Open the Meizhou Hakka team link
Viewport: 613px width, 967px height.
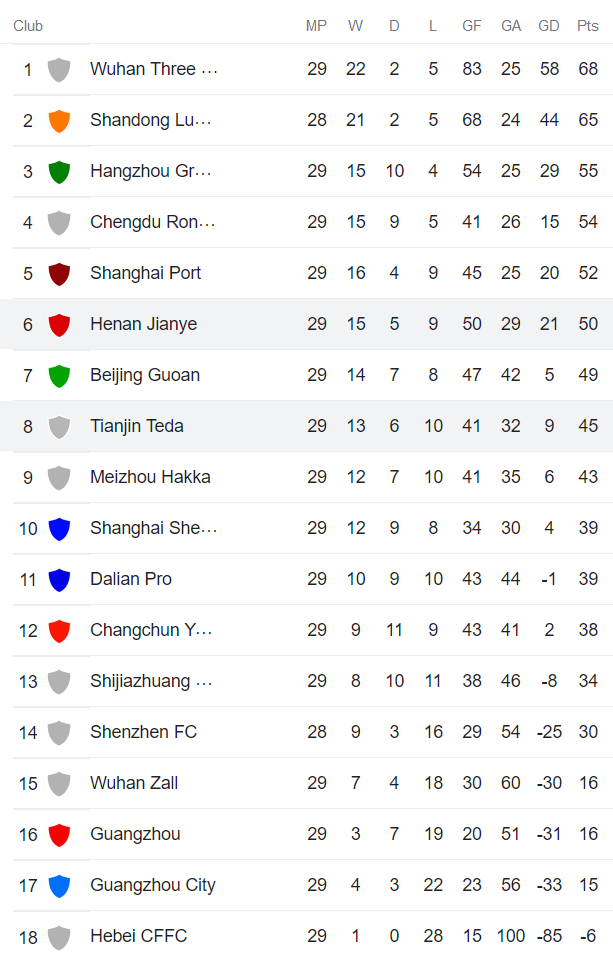pyautogui.click(x=150, y=477)
